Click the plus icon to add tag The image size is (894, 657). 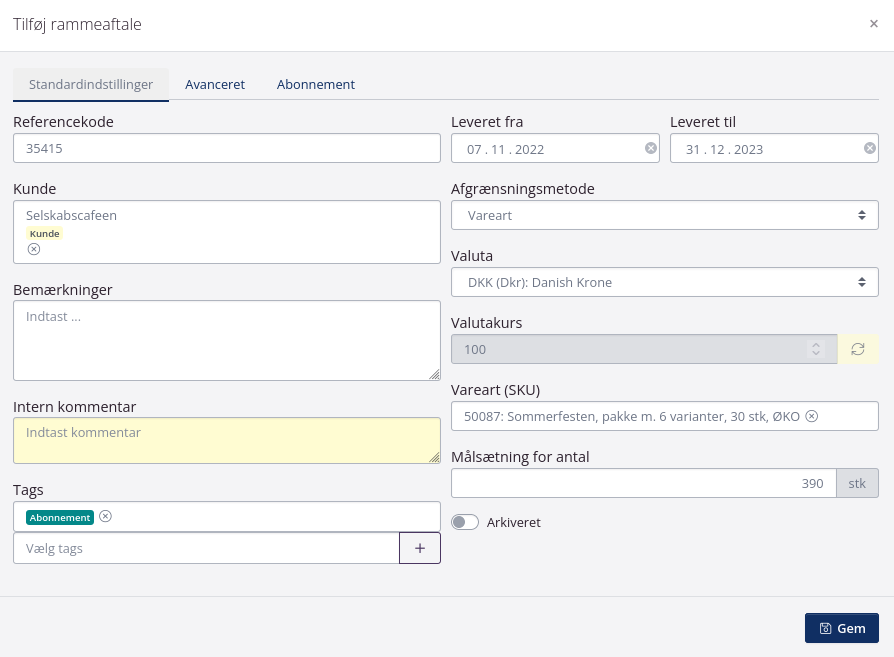(420, 548)
